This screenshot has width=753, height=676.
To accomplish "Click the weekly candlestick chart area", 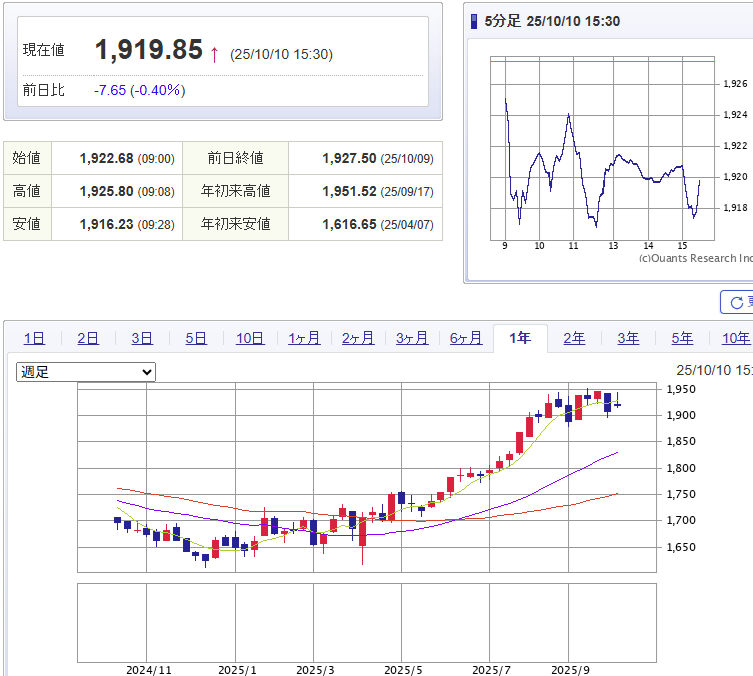I will click(x=367, y=480).
